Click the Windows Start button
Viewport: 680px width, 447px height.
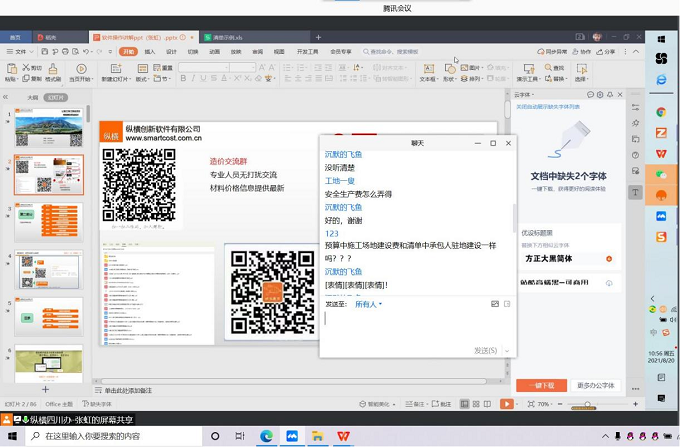coord(12,436)
